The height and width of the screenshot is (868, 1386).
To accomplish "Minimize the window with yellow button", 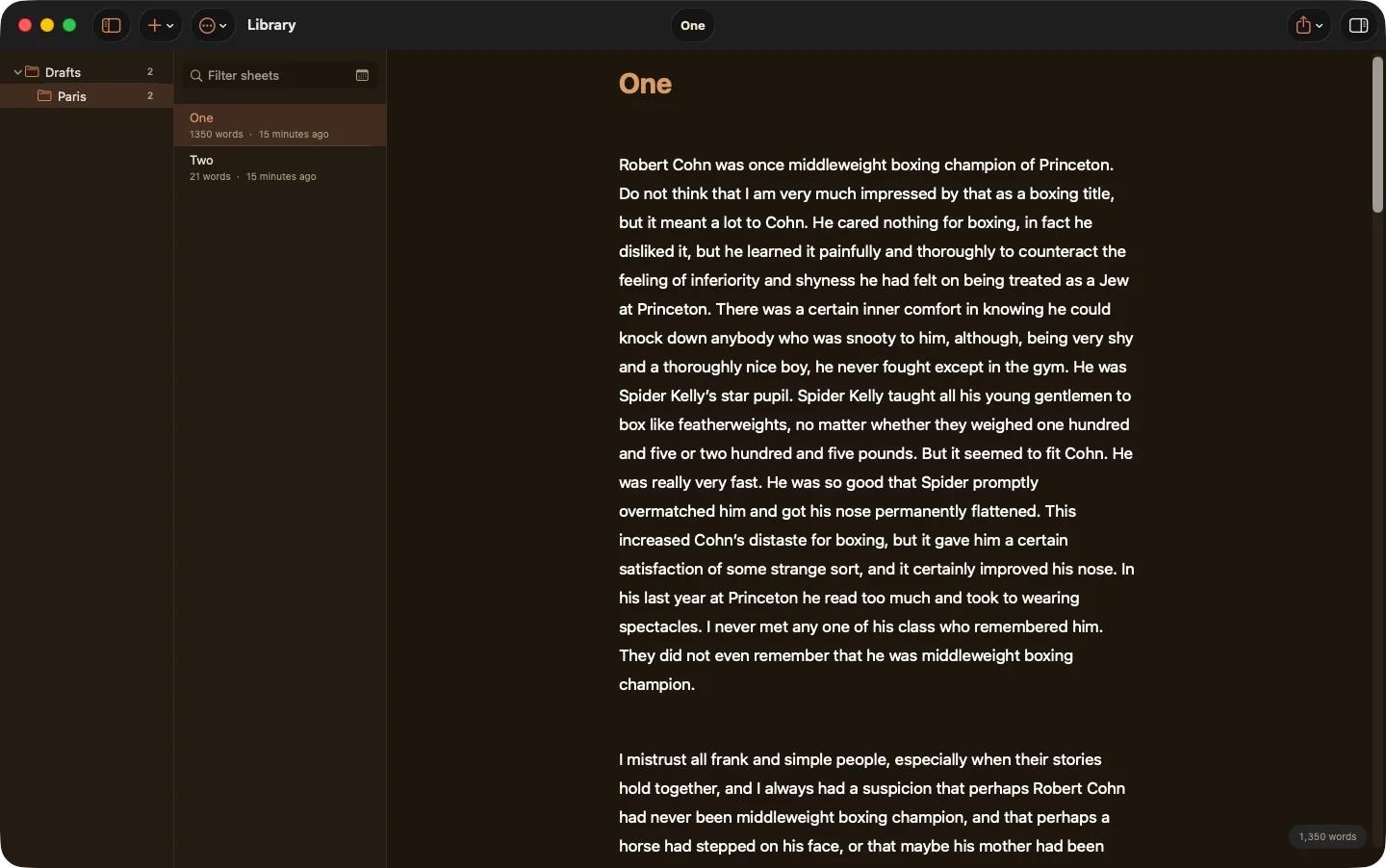I will coord(47,26).
